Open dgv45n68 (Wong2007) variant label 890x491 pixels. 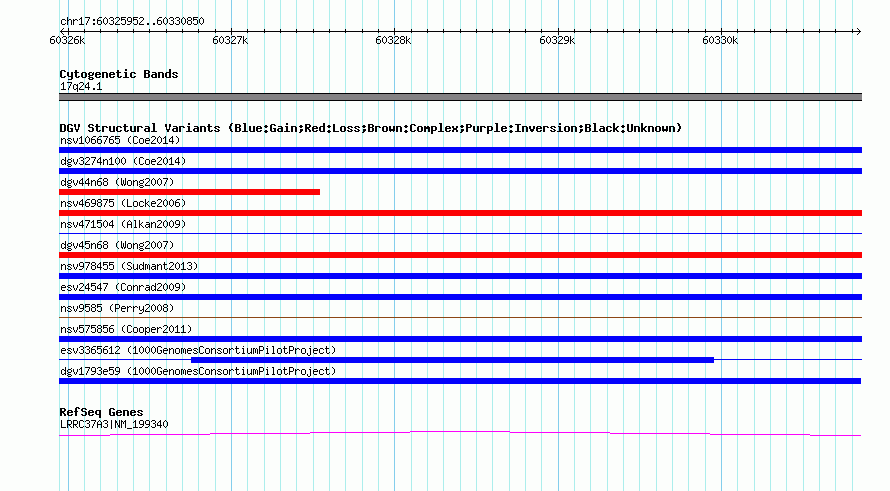pos(117,245)
